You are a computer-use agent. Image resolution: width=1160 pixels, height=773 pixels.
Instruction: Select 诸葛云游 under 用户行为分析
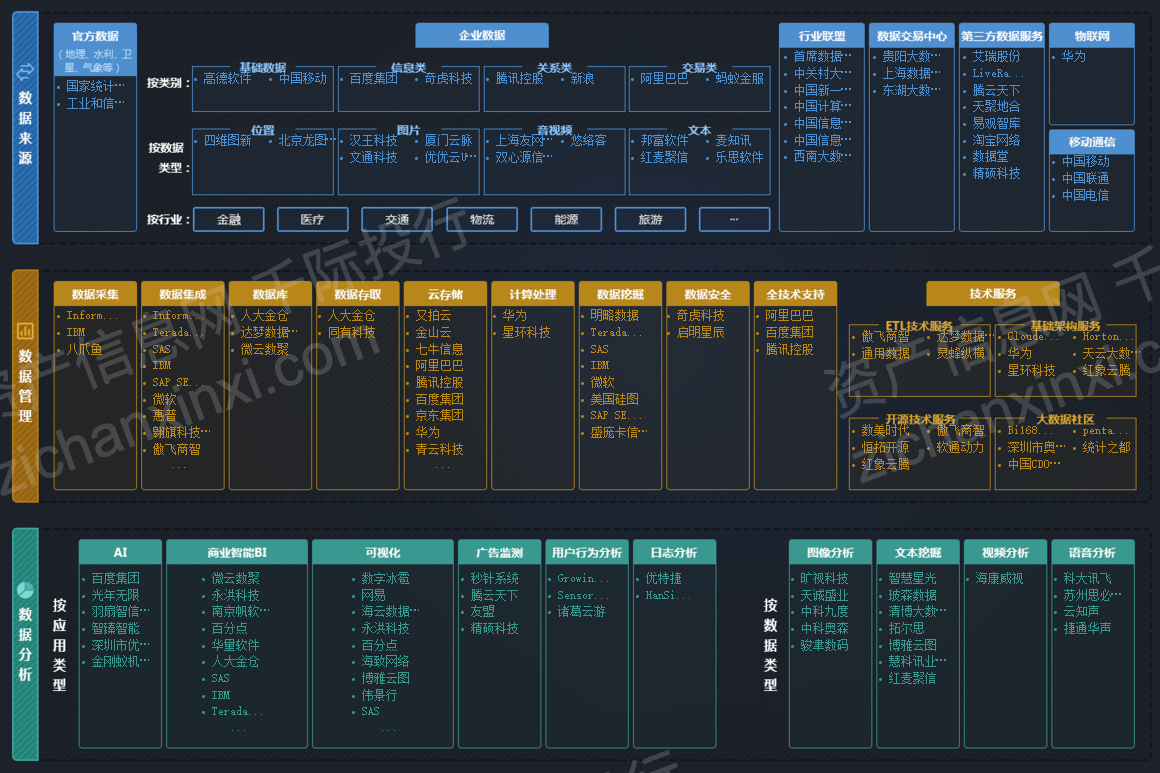coord(581,612)
